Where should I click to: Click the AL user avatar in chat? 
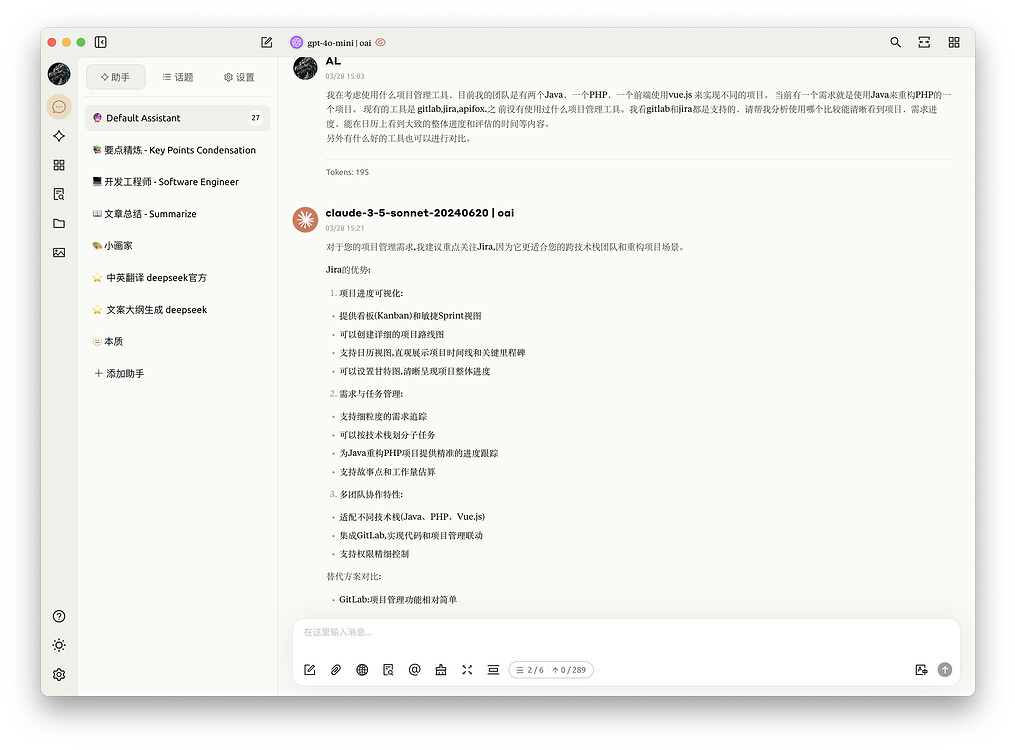305,67
